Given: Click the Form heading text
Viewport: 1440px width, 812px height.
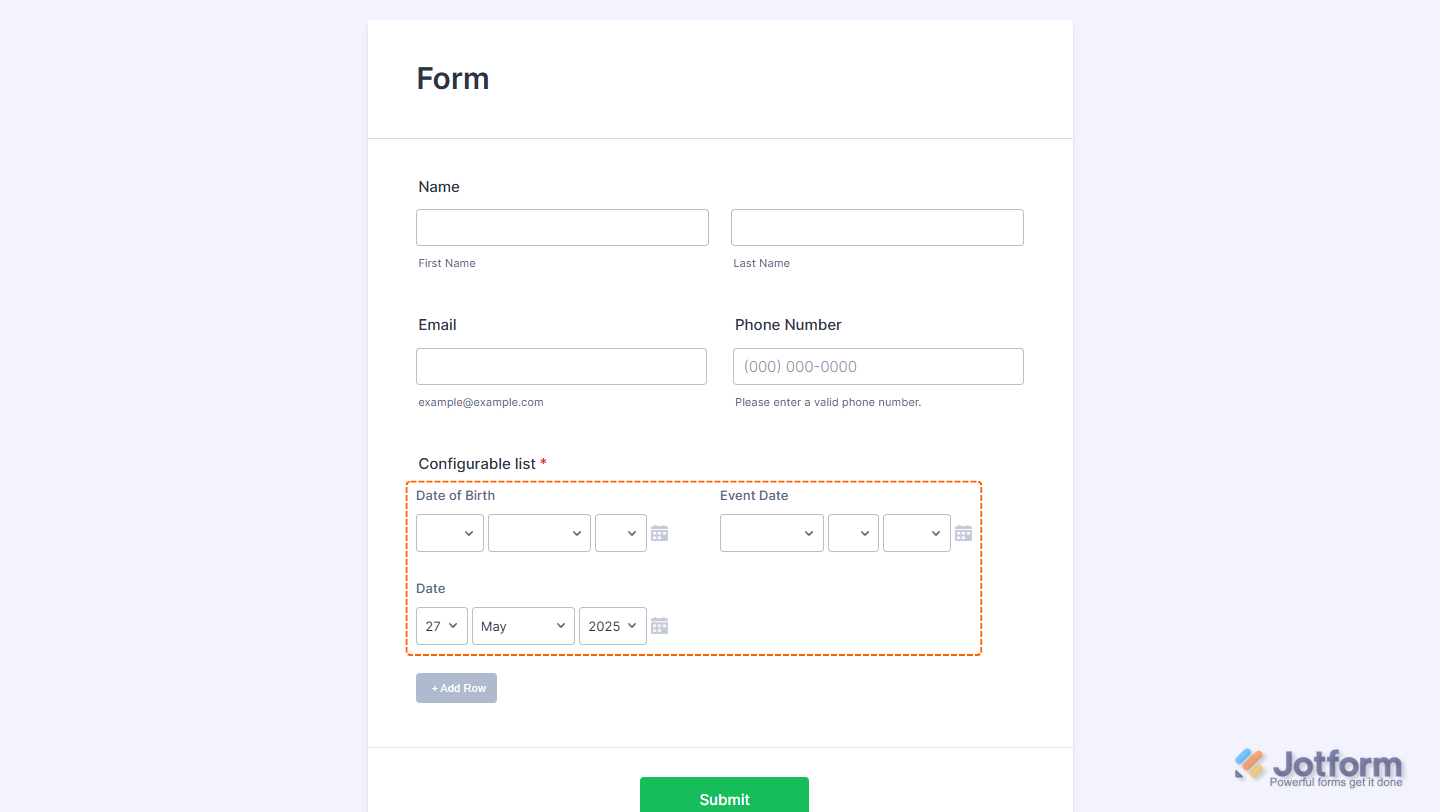Looking at the screenshot, I should [x=453, y=79].
